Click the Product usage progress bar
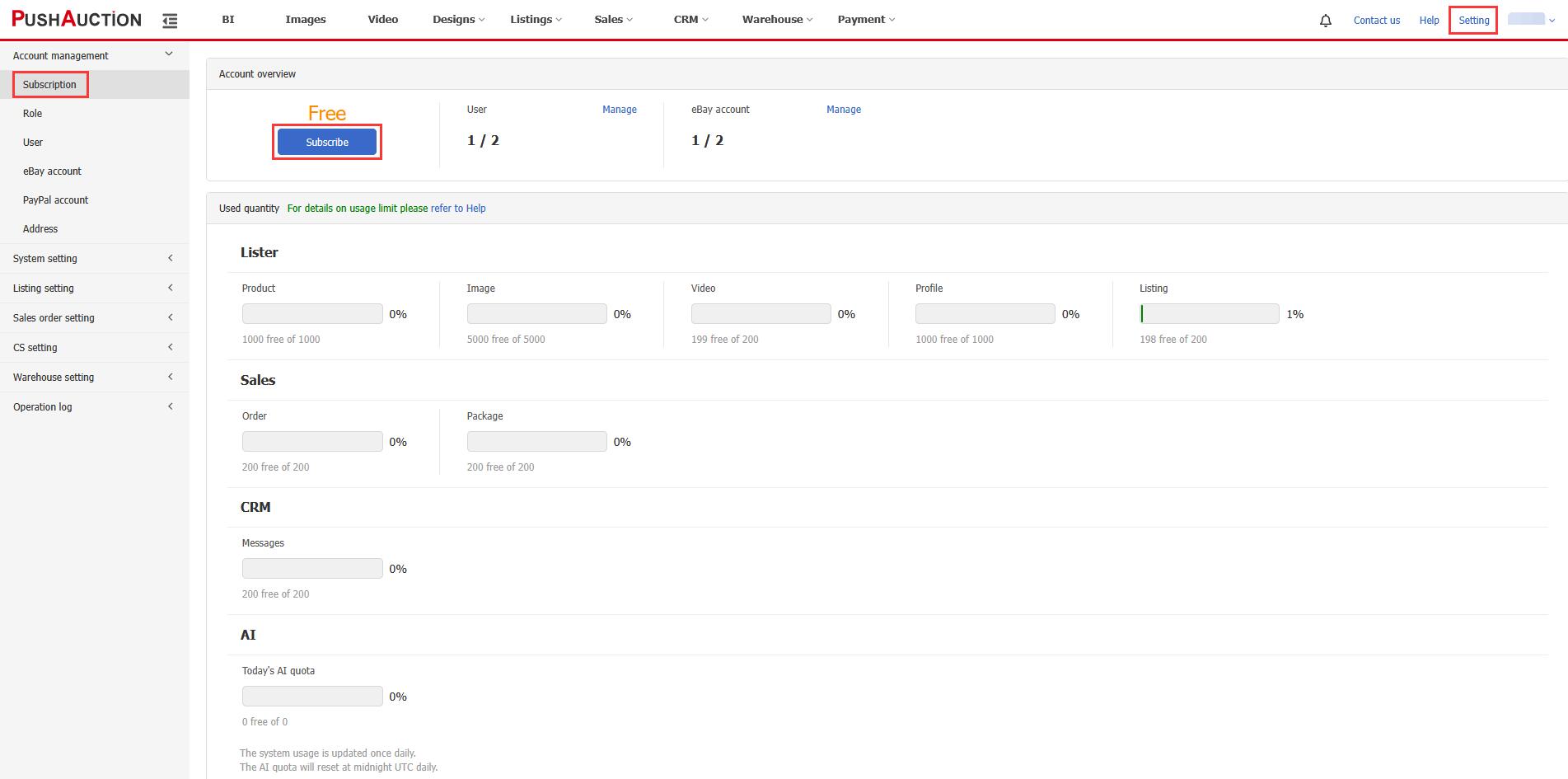Image resolution: width=1568 pixels, height=779 pixels. coord(312,313)
